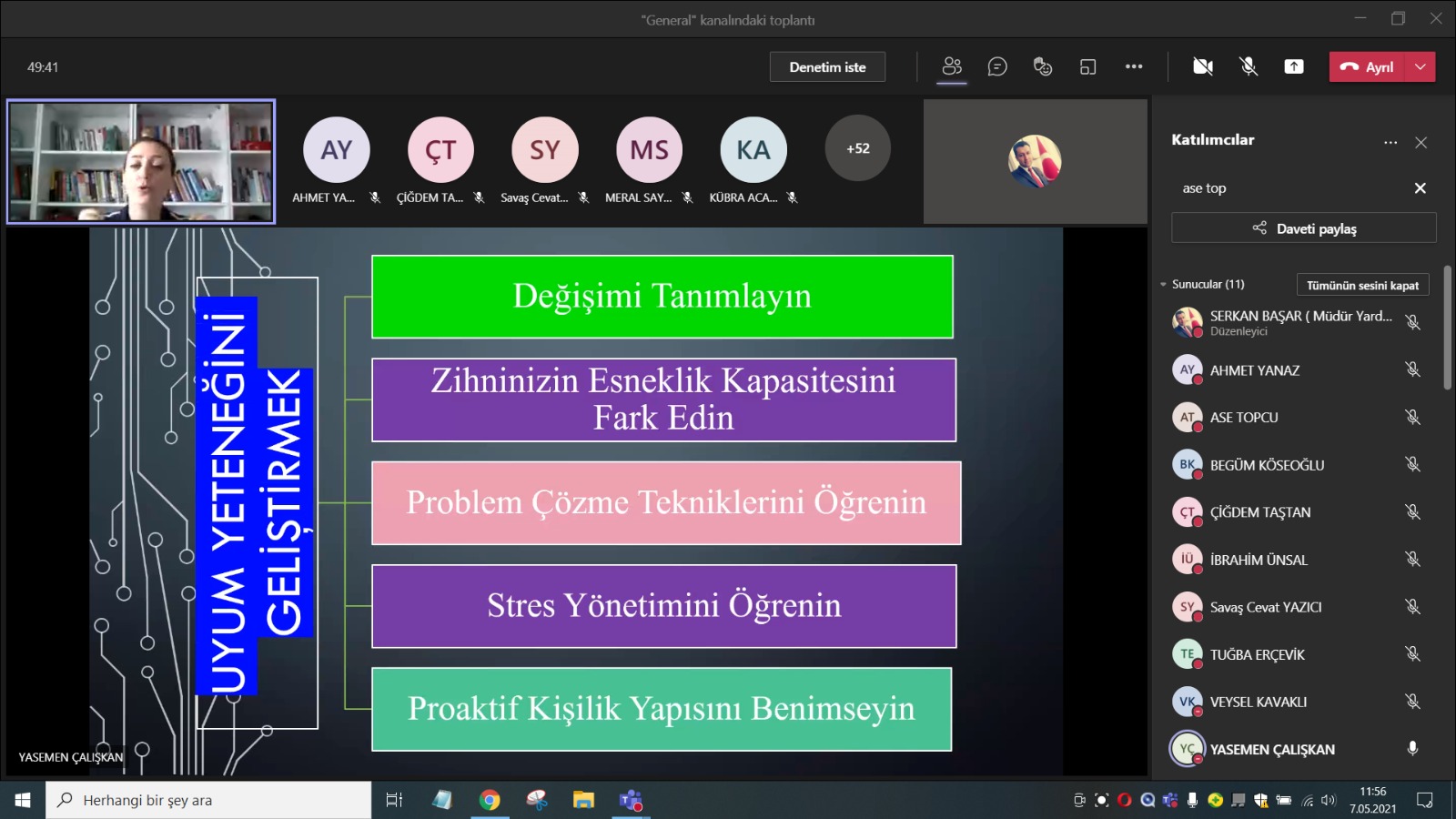Click Tümünün sesini kapat button
Image resolution: width=1456 pixels, height=819 pixels.
point(1362,285)
